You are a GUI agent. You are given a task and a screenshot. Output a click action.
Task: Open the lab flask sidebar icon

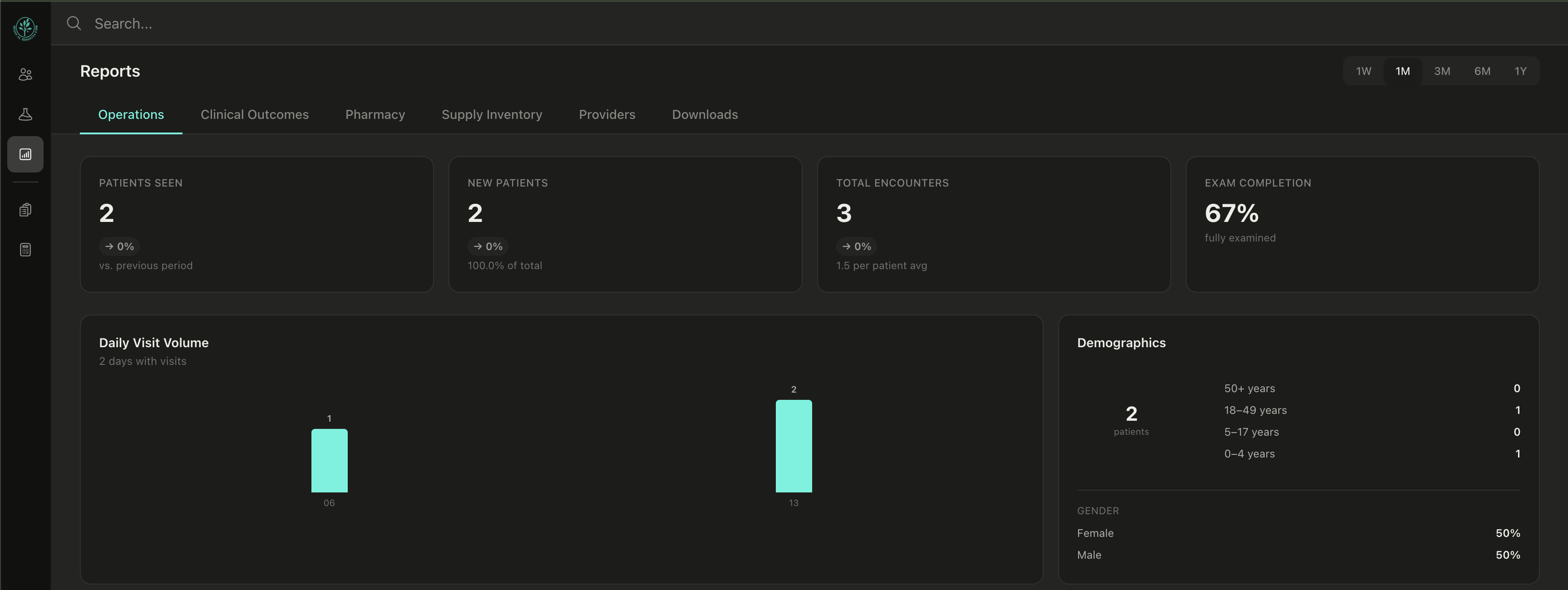point(25,114)
